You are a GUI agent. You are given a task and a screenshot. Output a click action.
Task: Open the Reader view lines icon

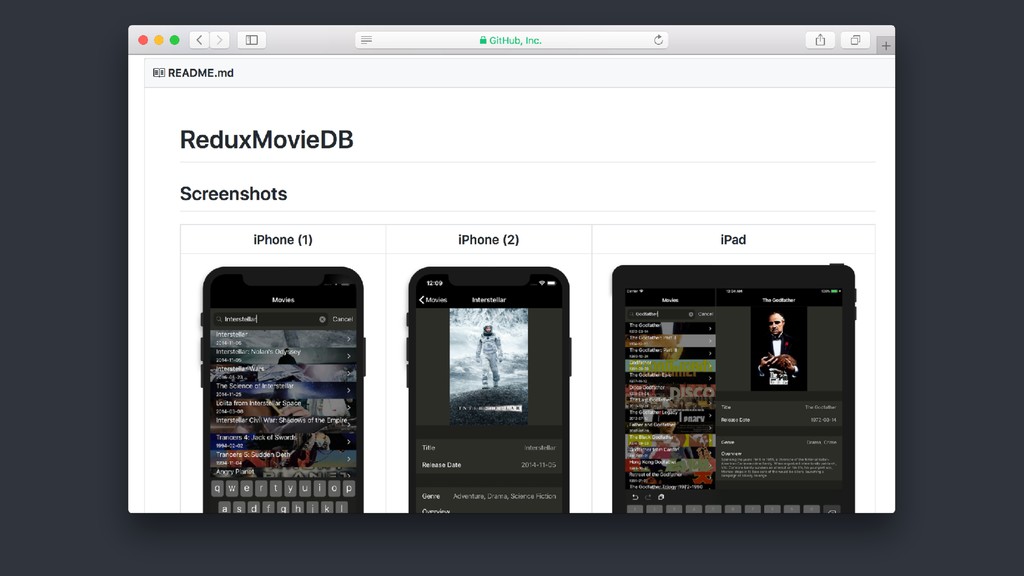click(366, 40)
